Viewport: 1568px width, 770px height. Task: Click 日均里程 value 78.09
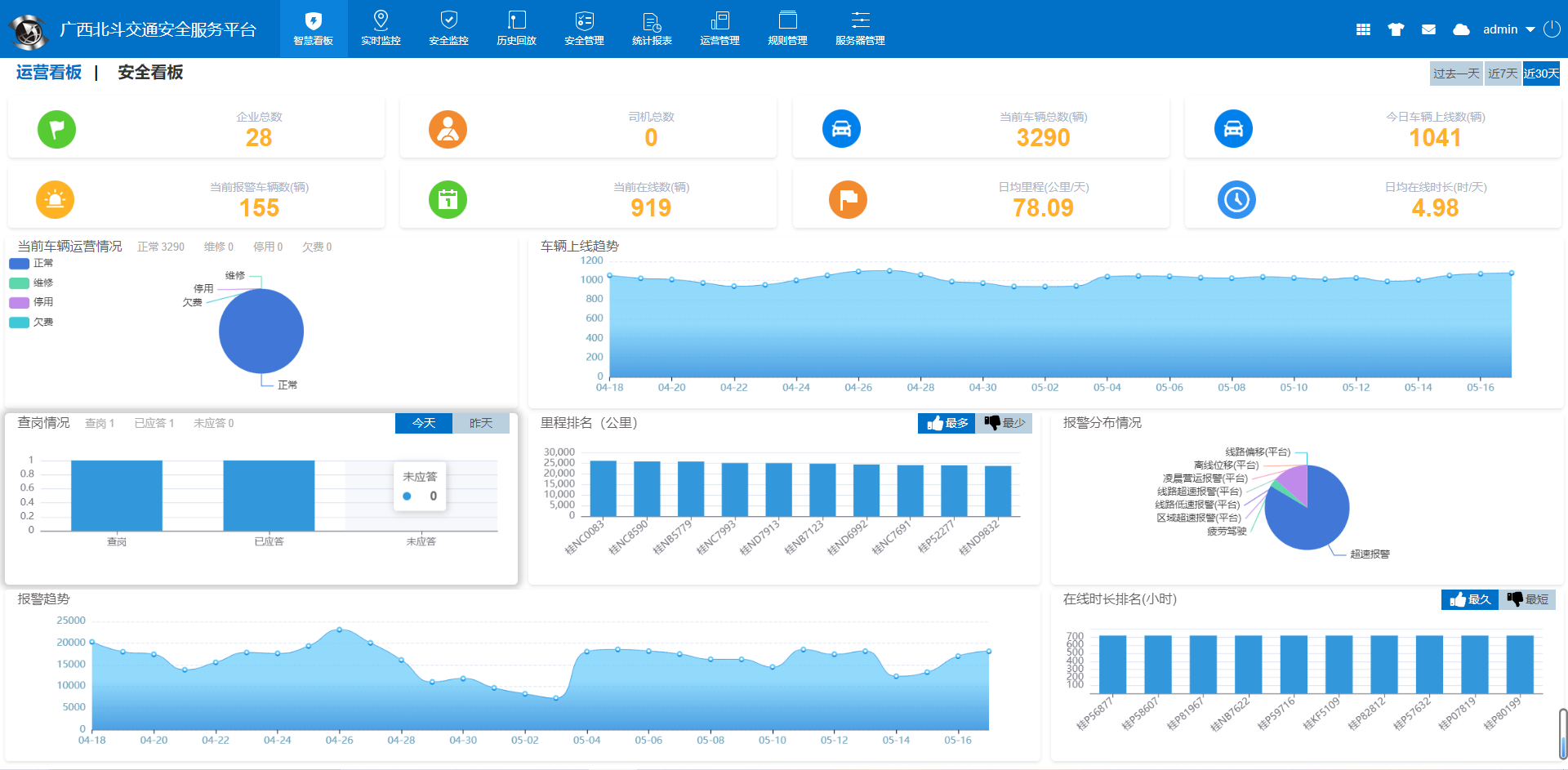[1044, 208]
